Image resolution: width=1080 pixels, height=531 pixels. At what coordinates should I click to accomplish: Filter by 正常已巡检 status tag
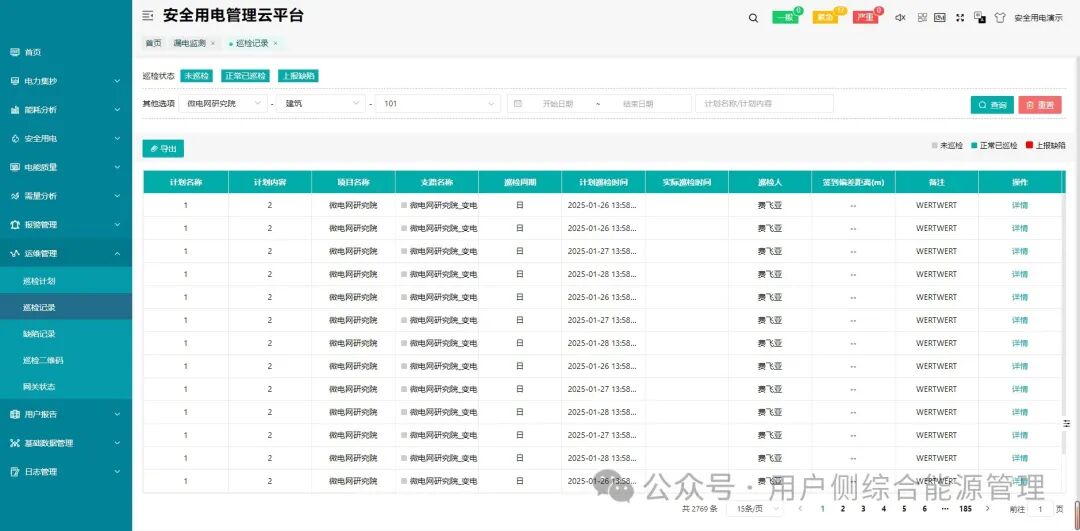pyautogui.click(x=246, y=76)
